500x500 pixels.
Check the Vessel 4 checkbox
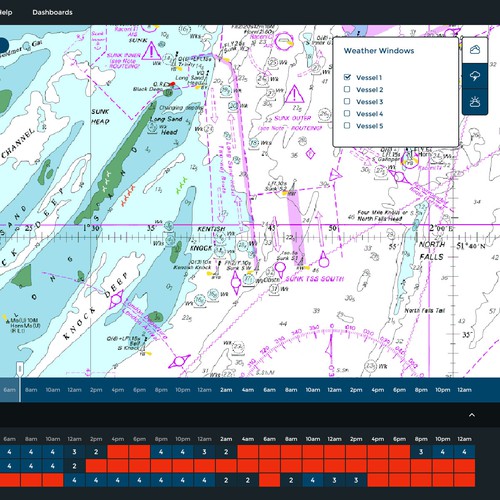coord(347,113)
